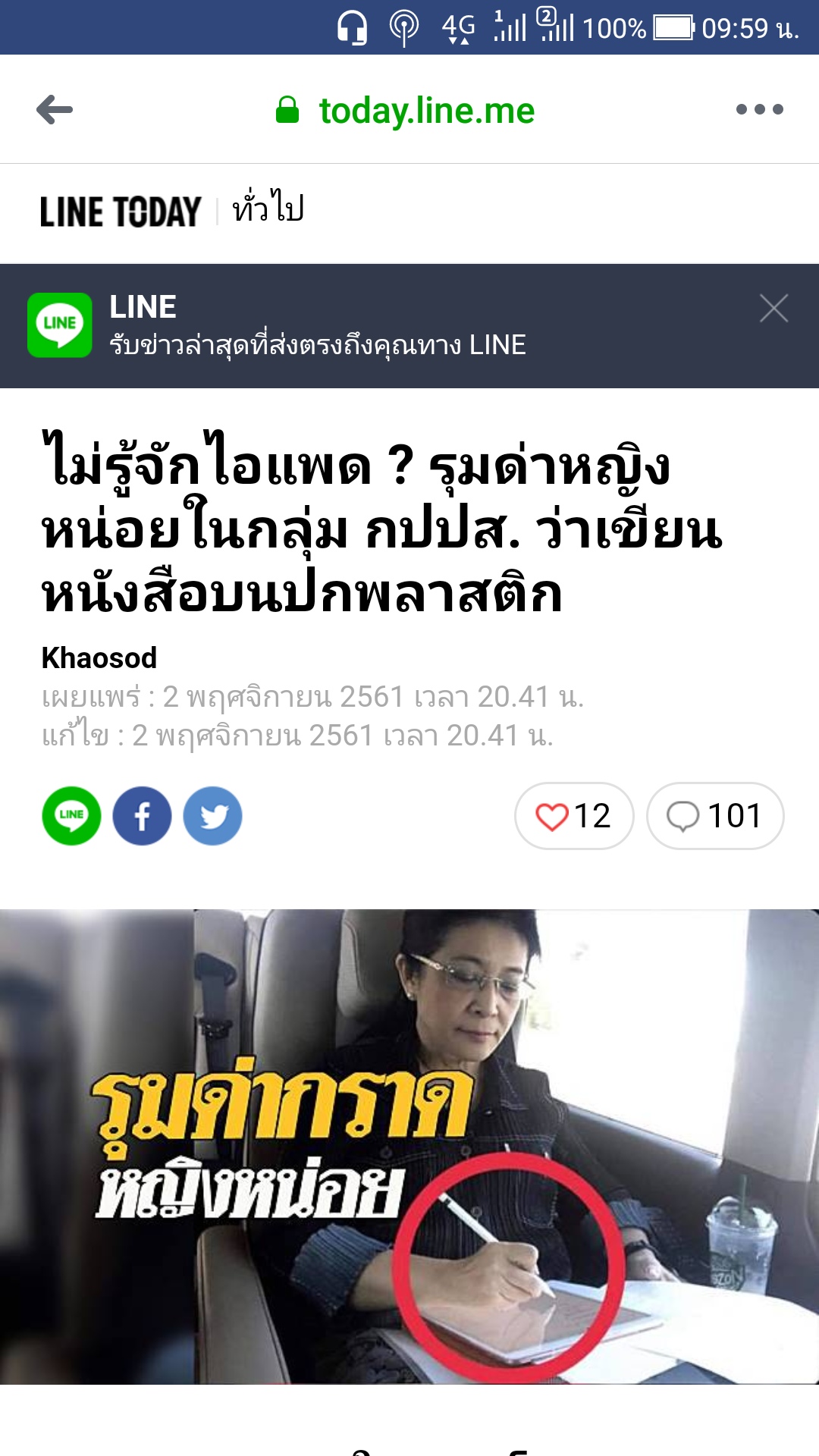Tap the 4G signal status icon
The image size is (819, 1456).
tap(459, 28)
